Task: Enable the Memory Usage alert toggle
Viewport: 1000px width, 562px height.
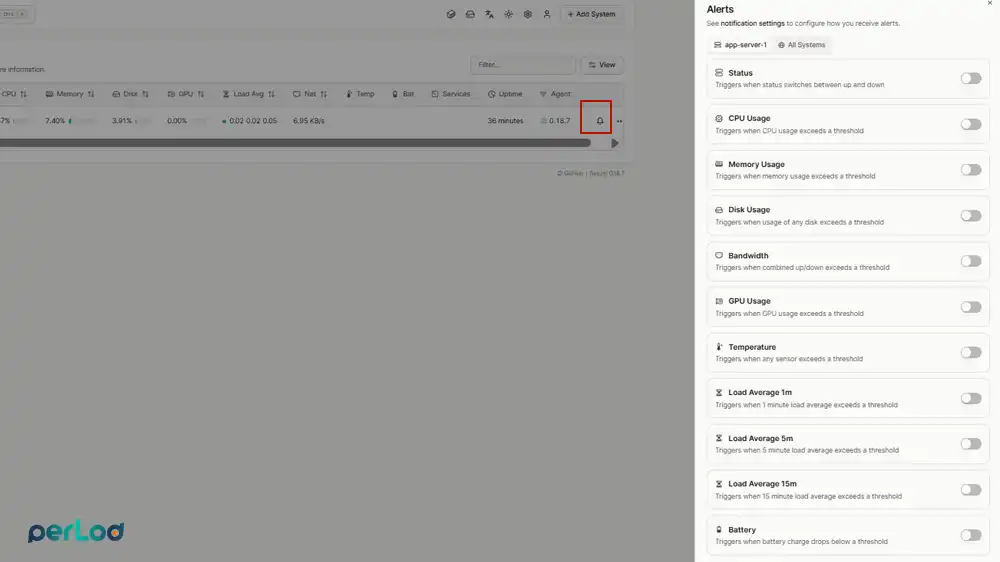Action: (971, 170)
